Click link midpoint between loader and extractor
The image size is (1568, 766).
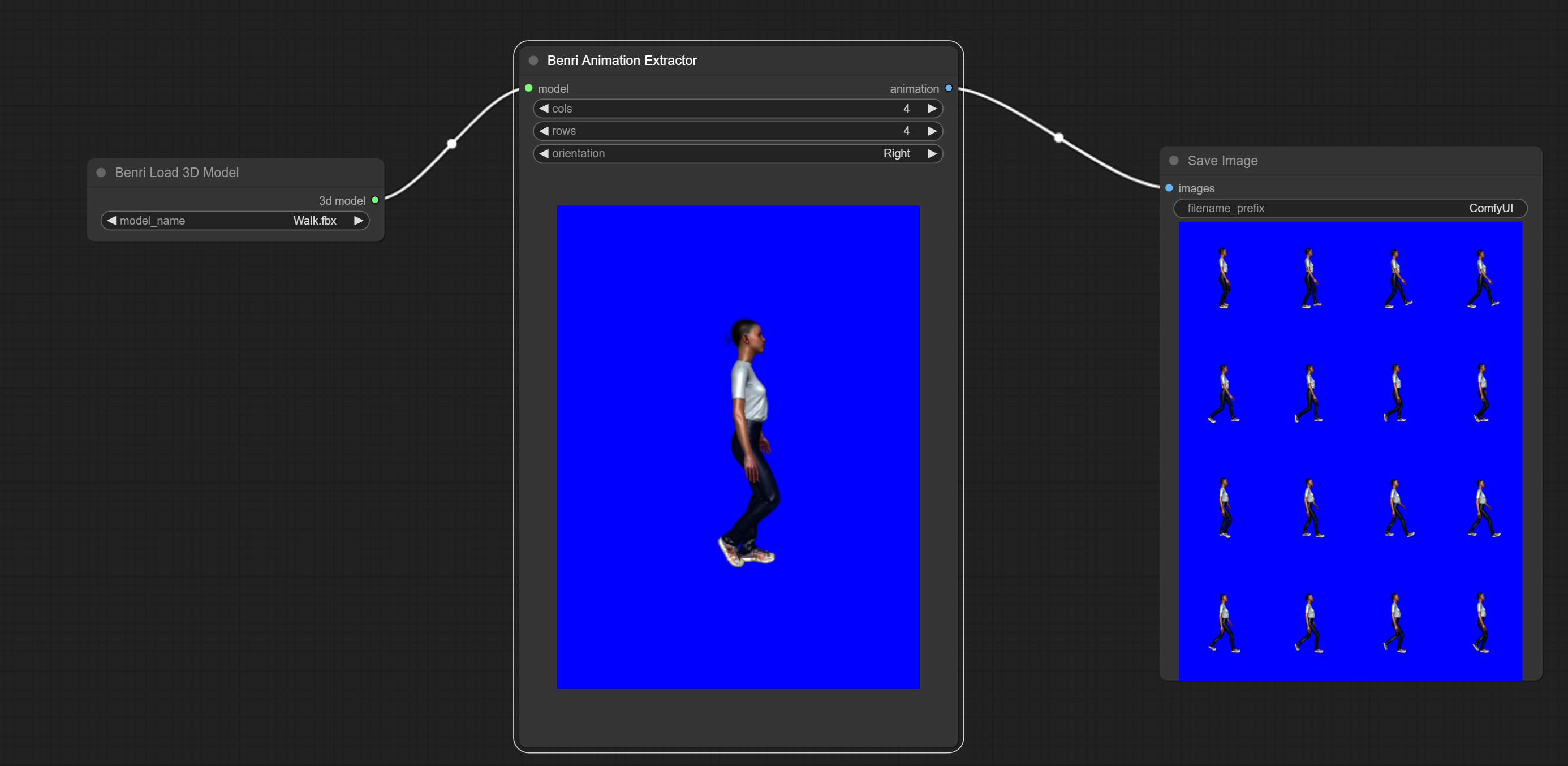click(x=451, y=144)
